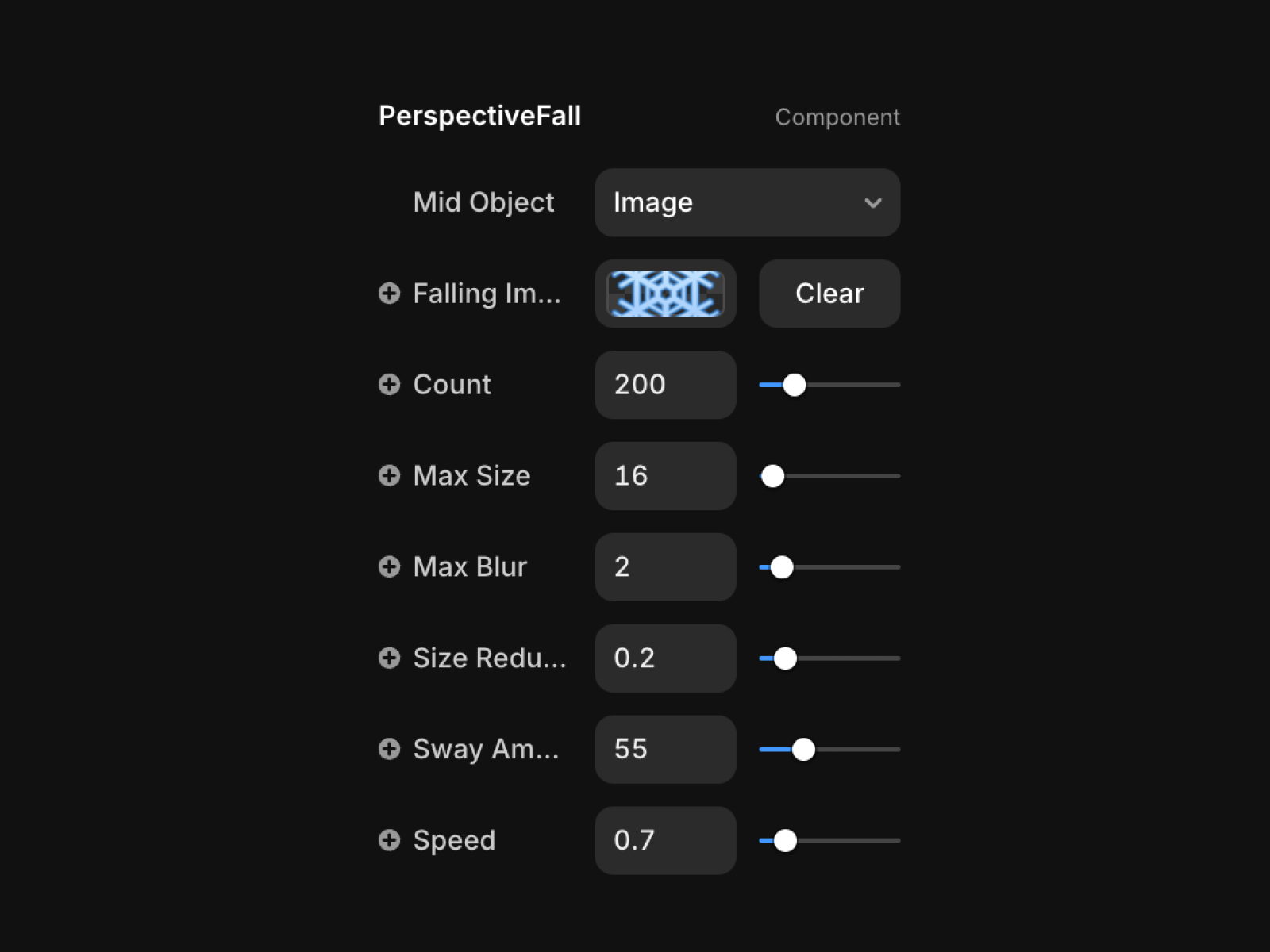Click the plus icon beside Falling Image

tap(389, 294)
